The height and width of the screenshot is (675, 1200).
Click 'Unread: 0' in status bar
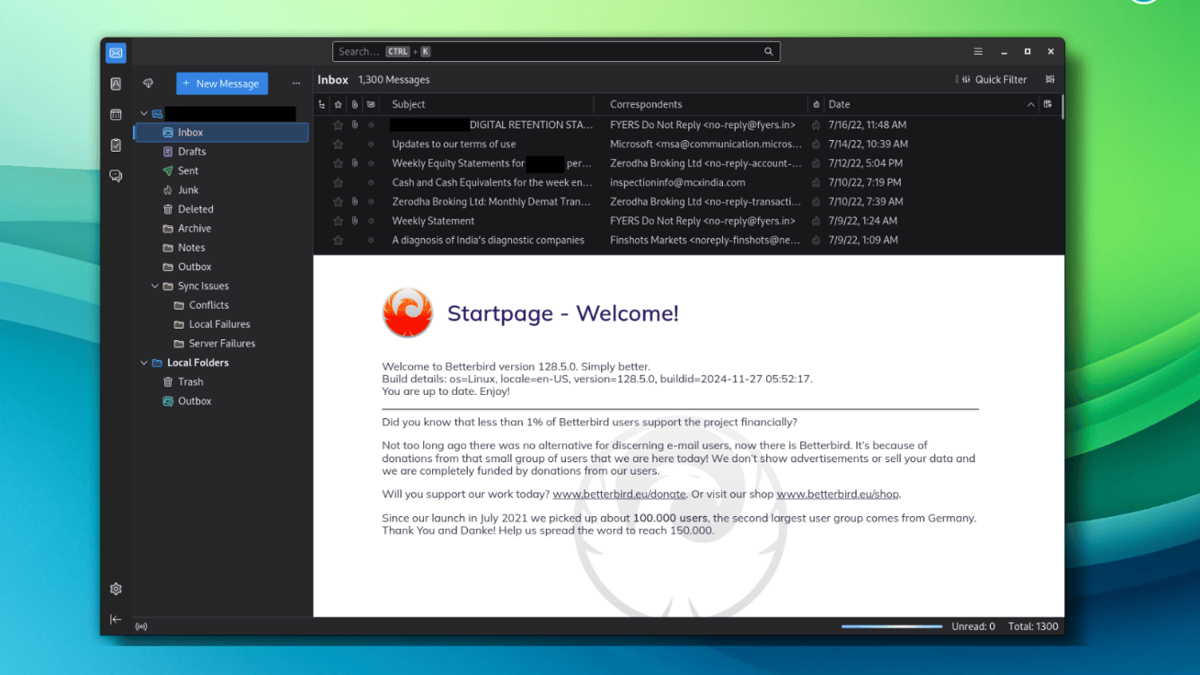pyautogui.click(x=973, y=627)
